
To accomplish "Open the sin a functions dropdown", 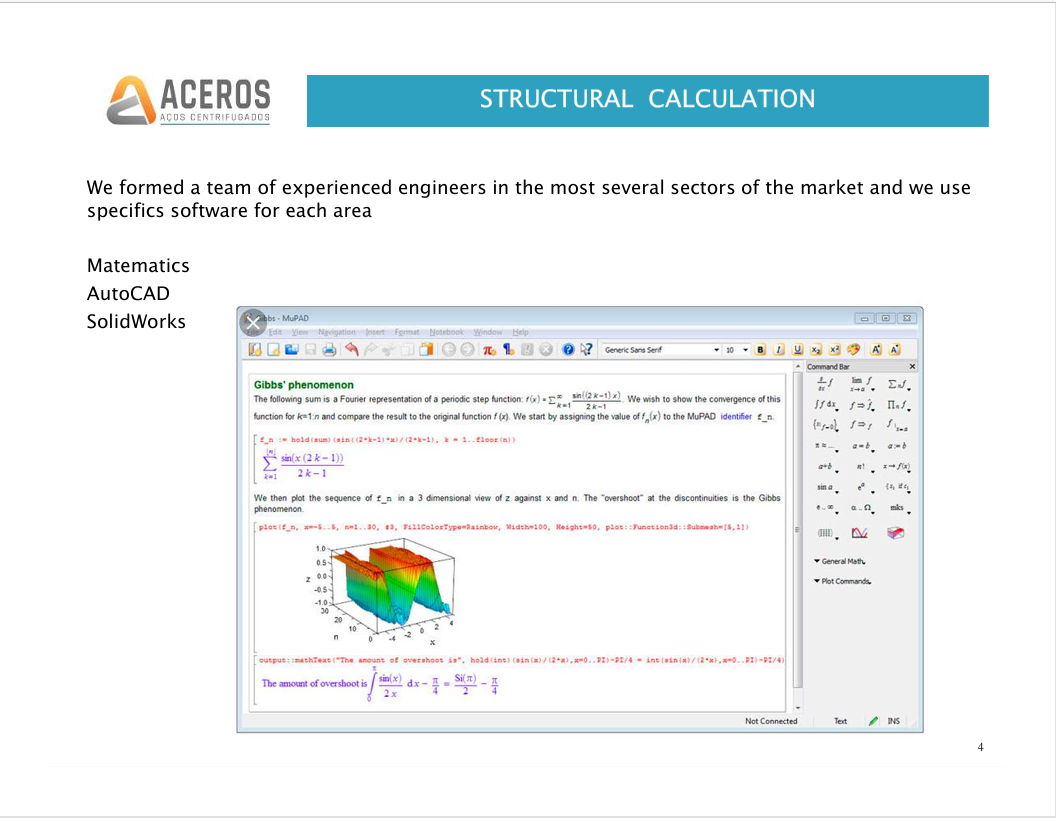I will 827,487.
